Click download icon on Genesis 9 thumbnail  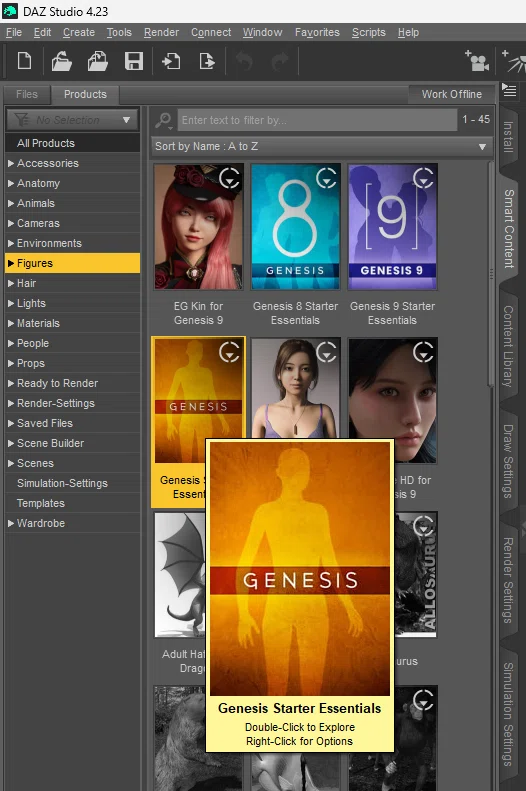(423, 178)
